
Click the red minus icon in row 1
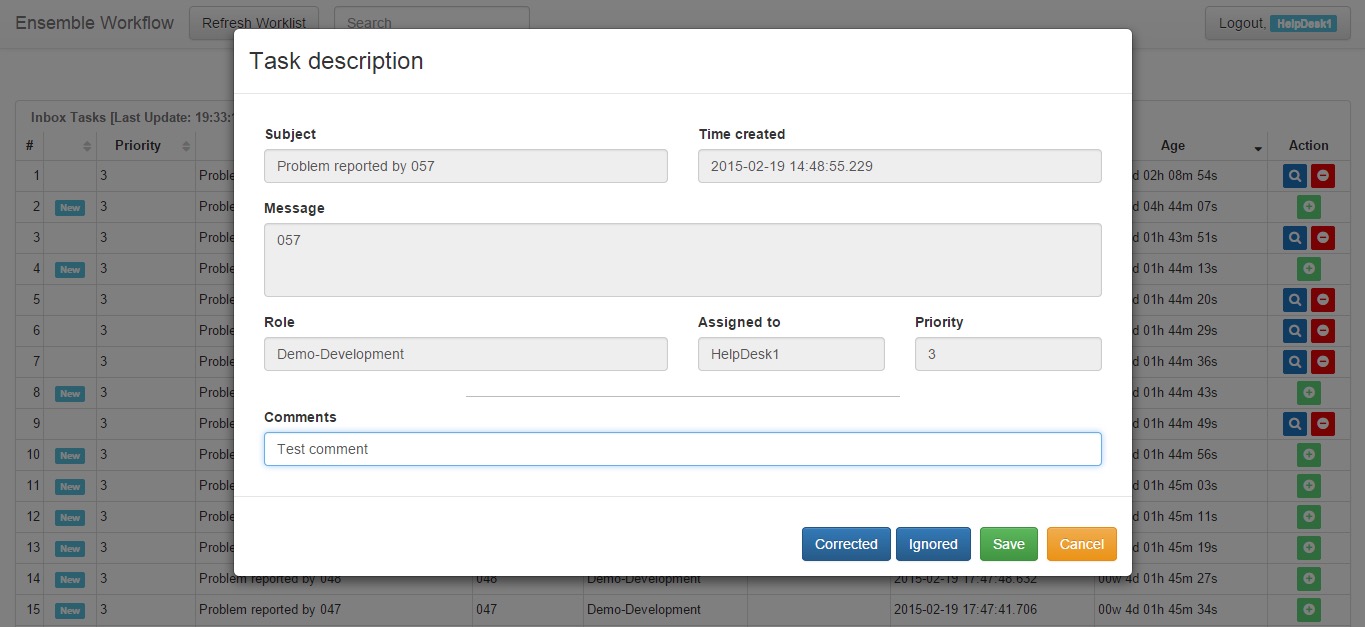1323,176
